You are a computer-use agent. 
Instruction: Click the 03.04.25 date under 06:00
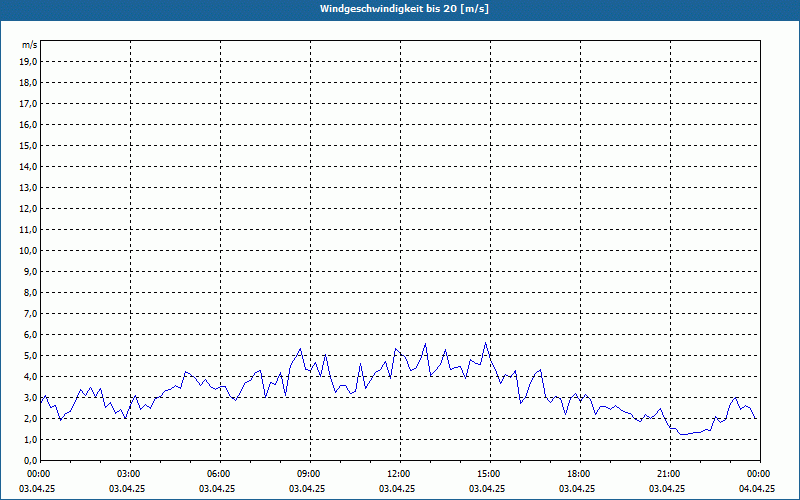click(217, 488)
